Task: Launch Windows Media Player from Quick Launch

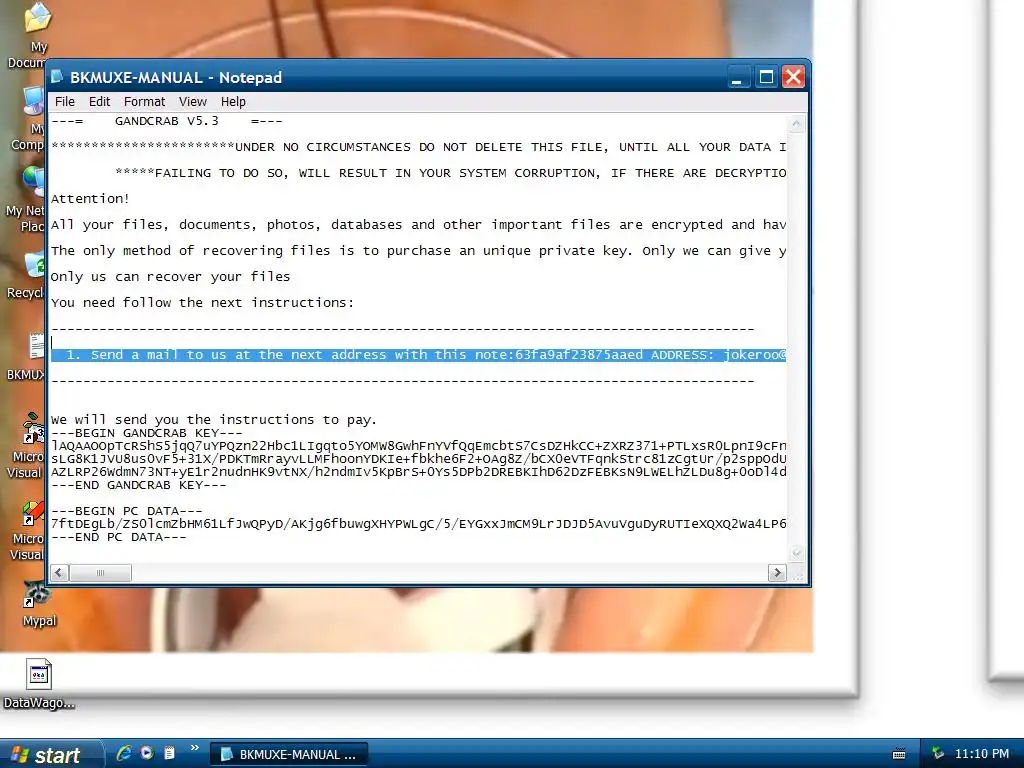Action: click(x=147, y=753)
